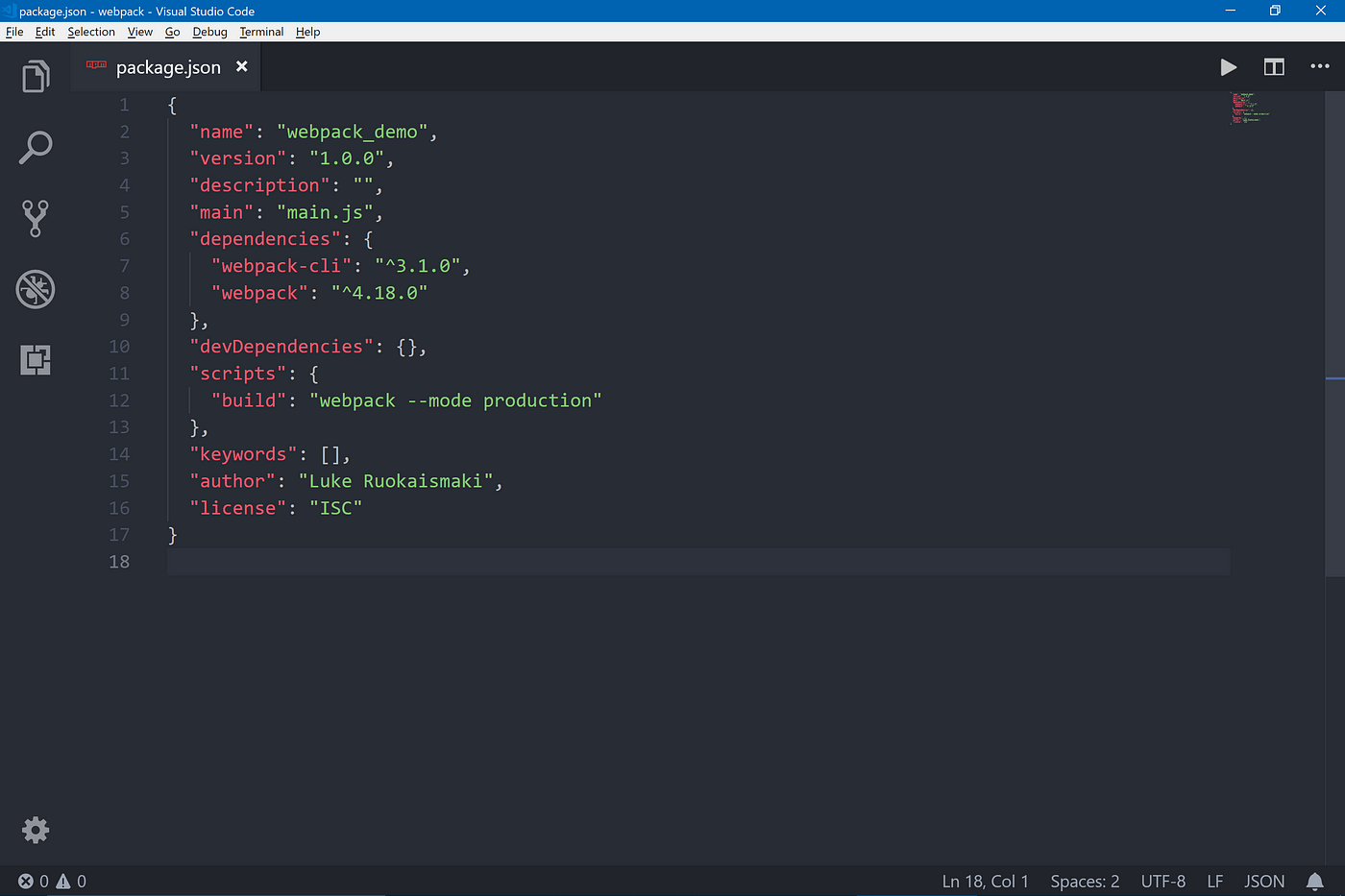Click the "scripts" key
Viewport: 1345px width, 896px height.
[238, 374]
